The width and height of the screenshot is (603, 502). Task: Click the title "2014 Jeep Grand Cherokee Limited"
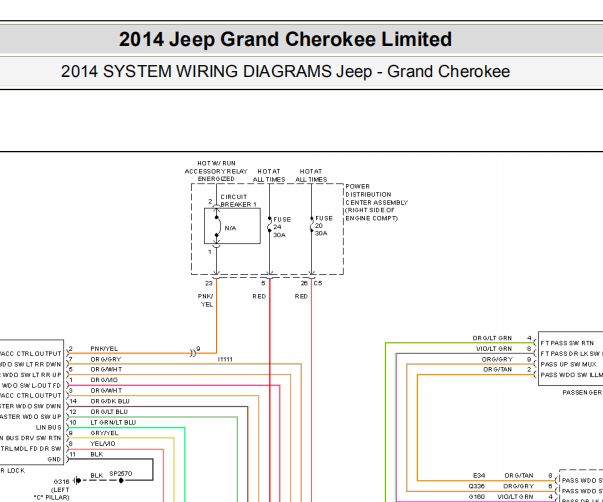point(285,39)
